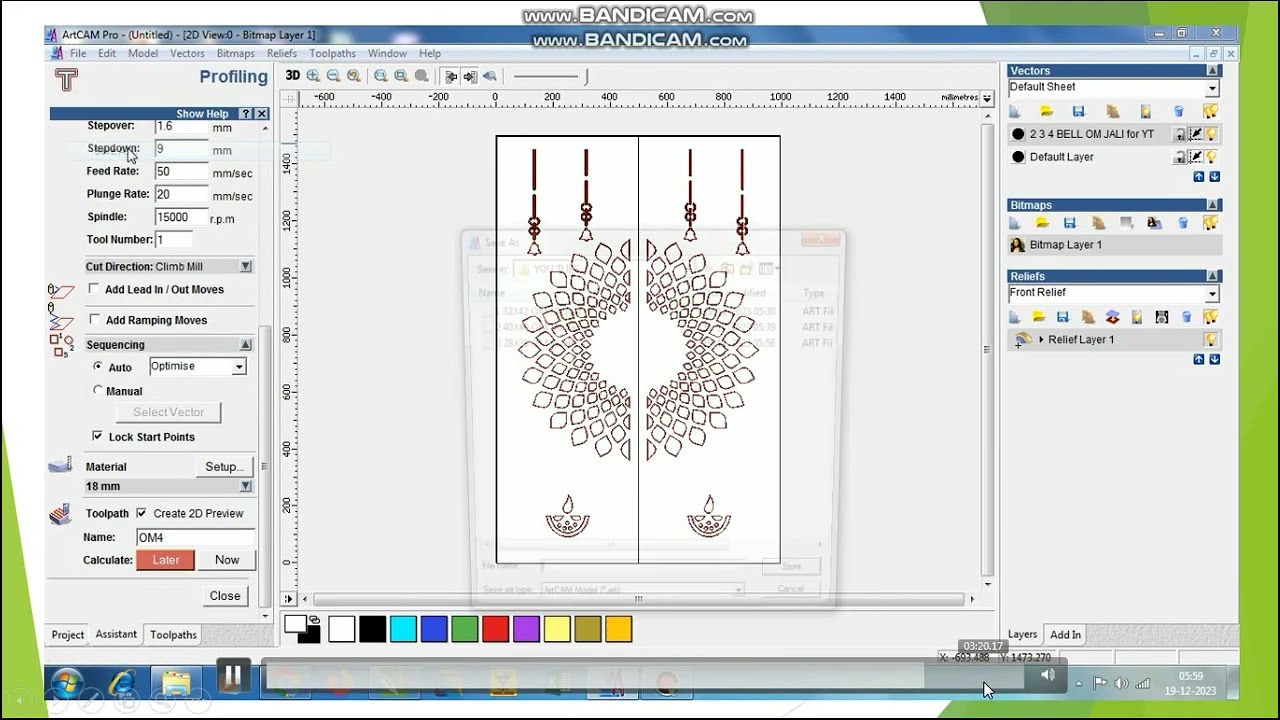Create new bitmap layer icon
The width and height of the screenshot is (1280, 720).
(1015, 223)
